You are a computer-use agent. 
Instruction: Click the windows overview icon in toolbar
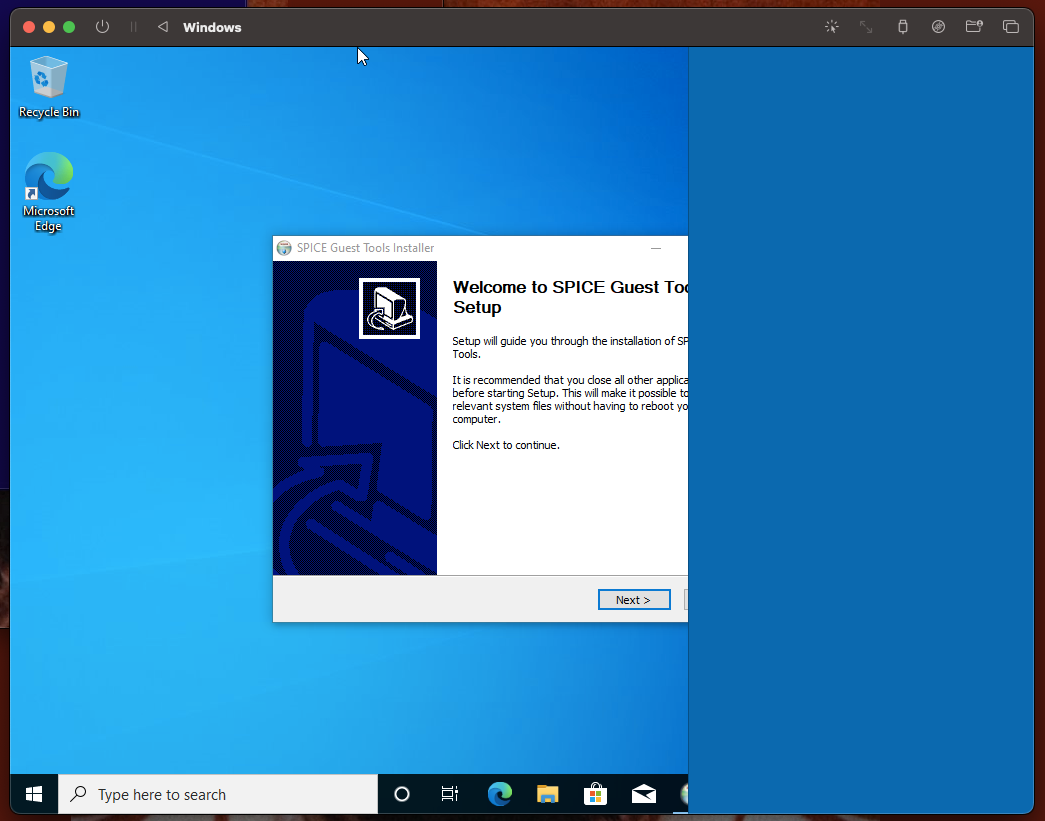click(x=1010, y=27)
